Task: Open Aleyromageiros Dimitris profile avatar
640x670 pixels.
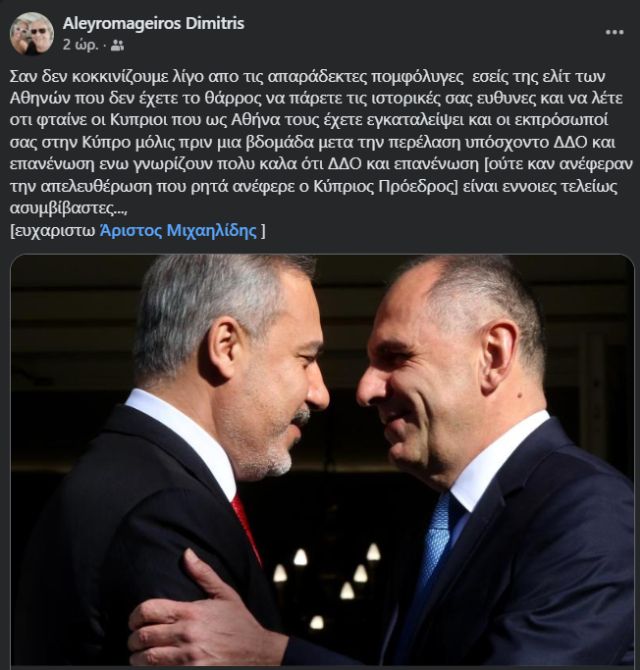Action: coord(32,33)
